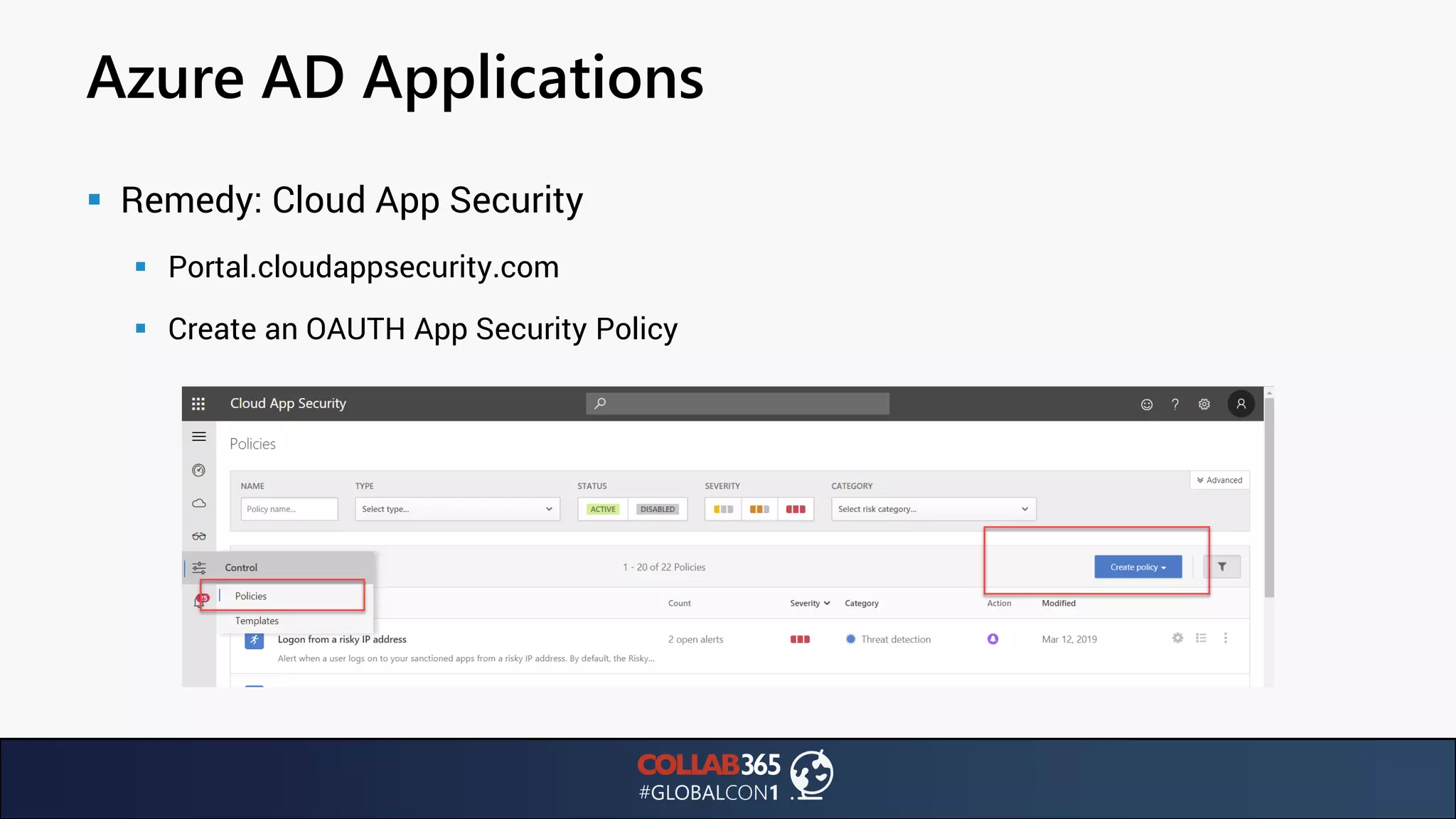Click the 1 - 20 of 22 Policies text
The height and width of the screenshot is (819, 1456).
coord(664,567)
